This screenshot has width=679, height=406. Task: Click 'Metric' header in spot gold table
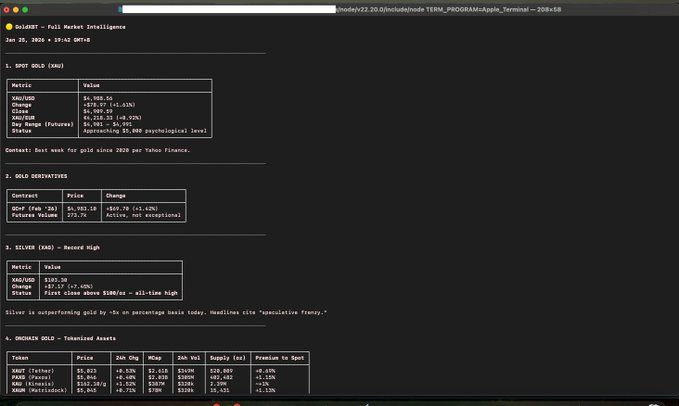(22, 85)
